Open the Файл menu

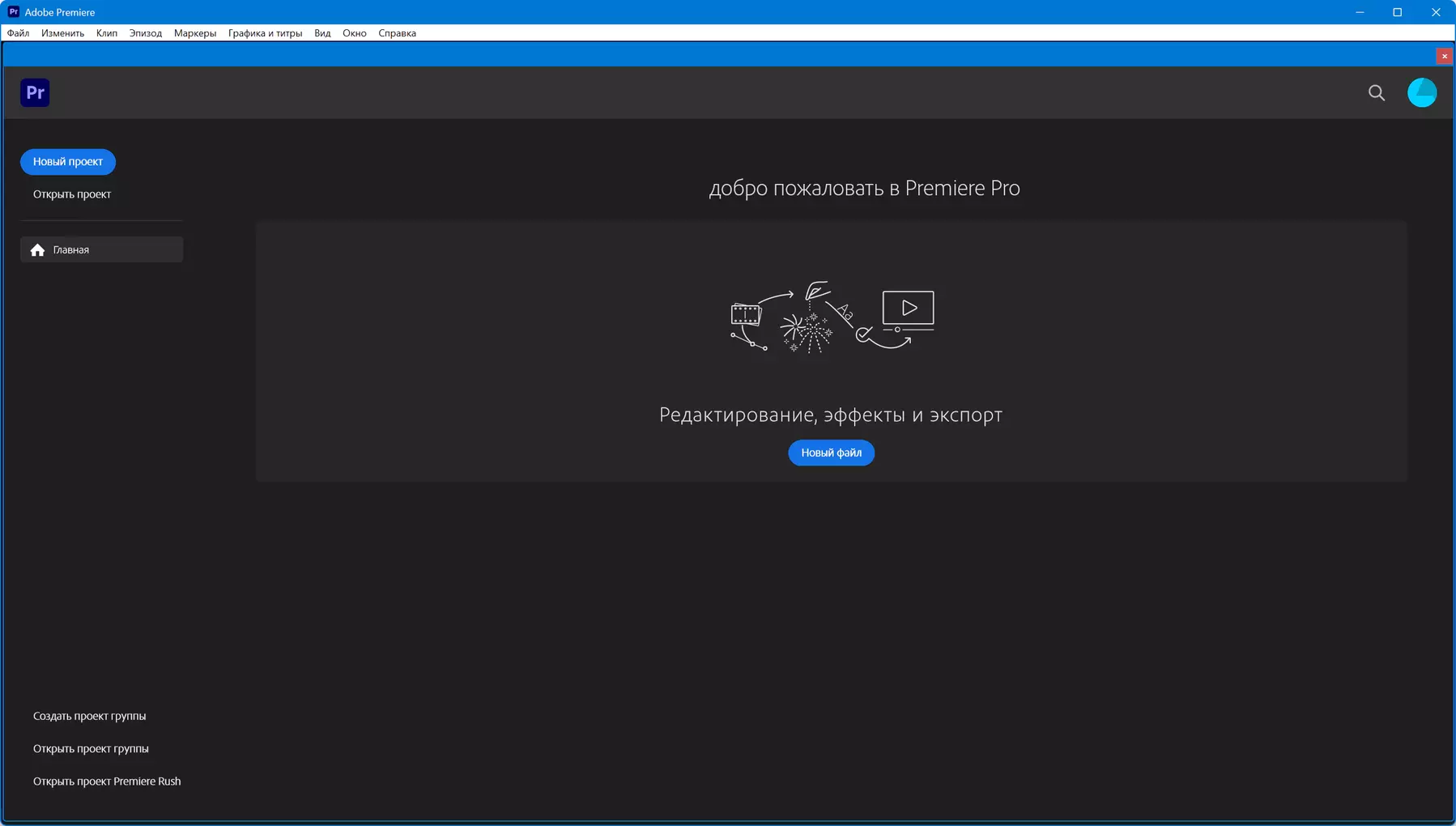pos(17,33)
